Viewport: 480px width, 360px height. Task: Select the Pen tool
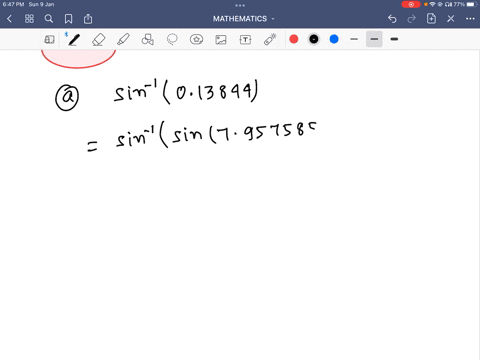click(74, 40)
